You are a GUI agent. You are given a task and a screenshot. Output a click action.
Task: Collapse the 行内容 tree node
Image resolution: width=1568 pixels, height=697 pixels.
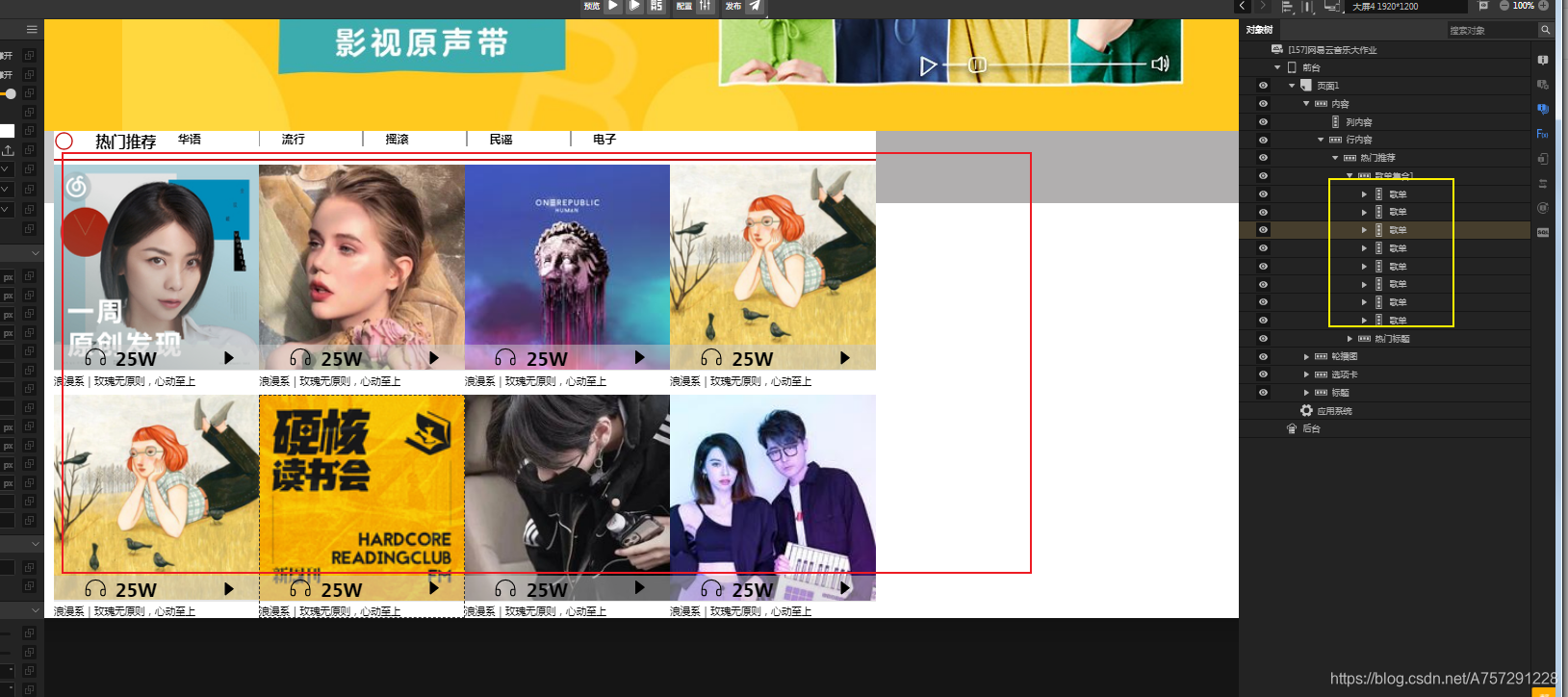tap(1321, 140)
